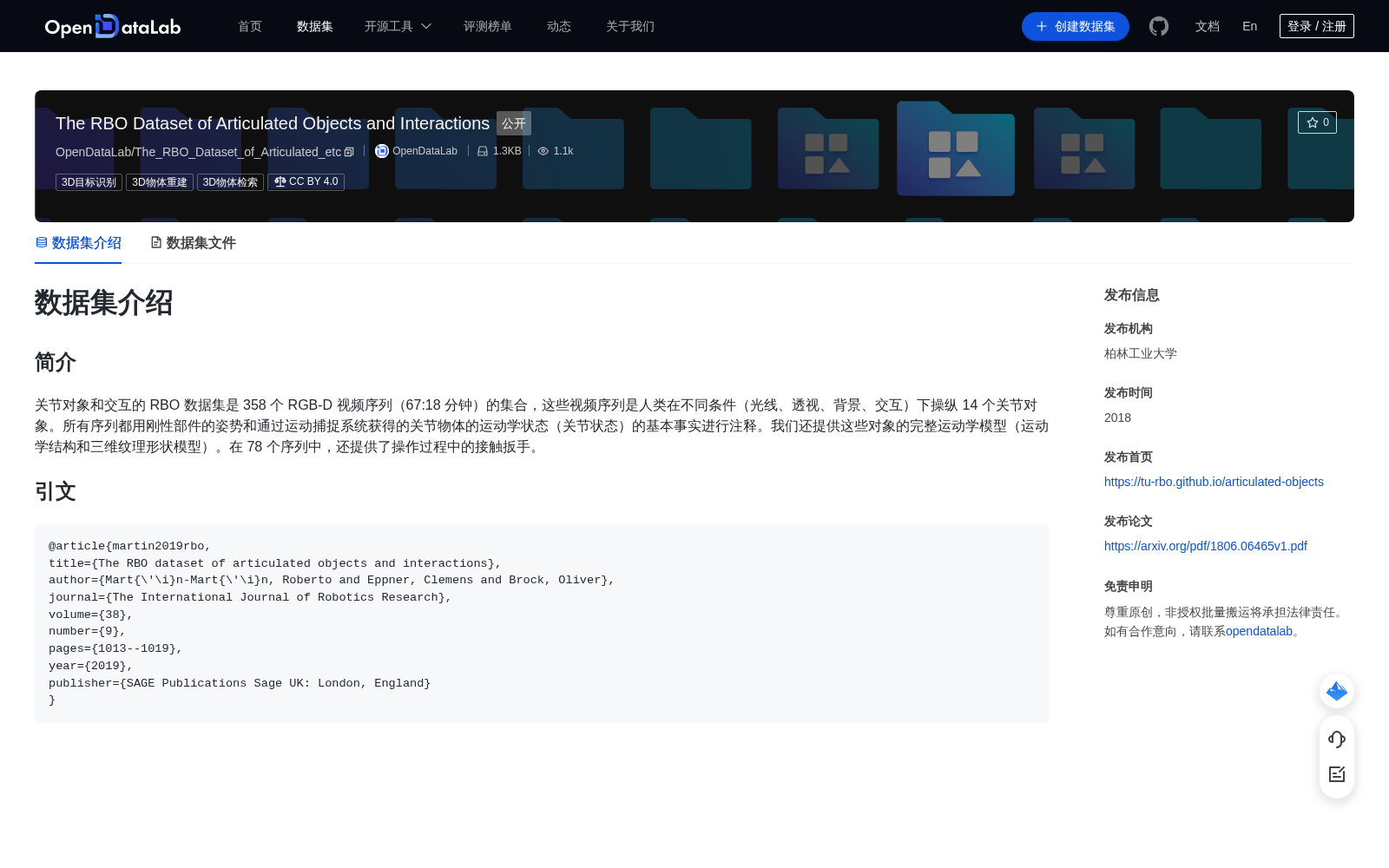Copy the dataset path with copy icon
Screen dimensions: 1389x868
[x=349, y=152]
